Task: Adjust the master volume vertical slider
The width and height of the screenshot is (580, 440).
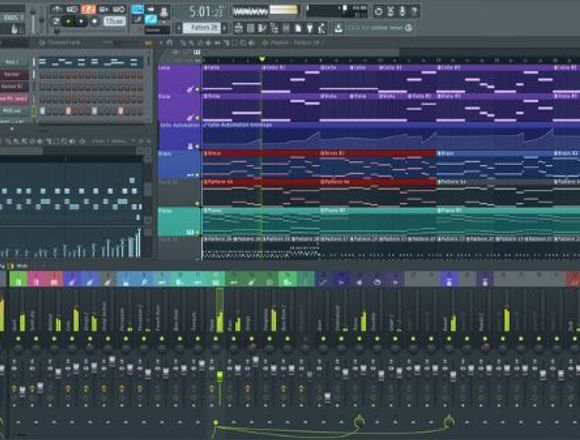Action: 33,20
